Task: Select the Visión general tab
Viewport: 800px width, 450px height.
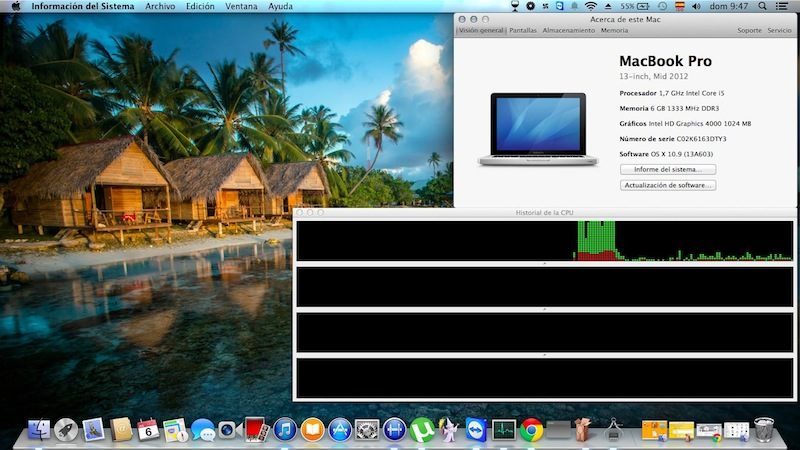Action: click(x=481, y=30)
